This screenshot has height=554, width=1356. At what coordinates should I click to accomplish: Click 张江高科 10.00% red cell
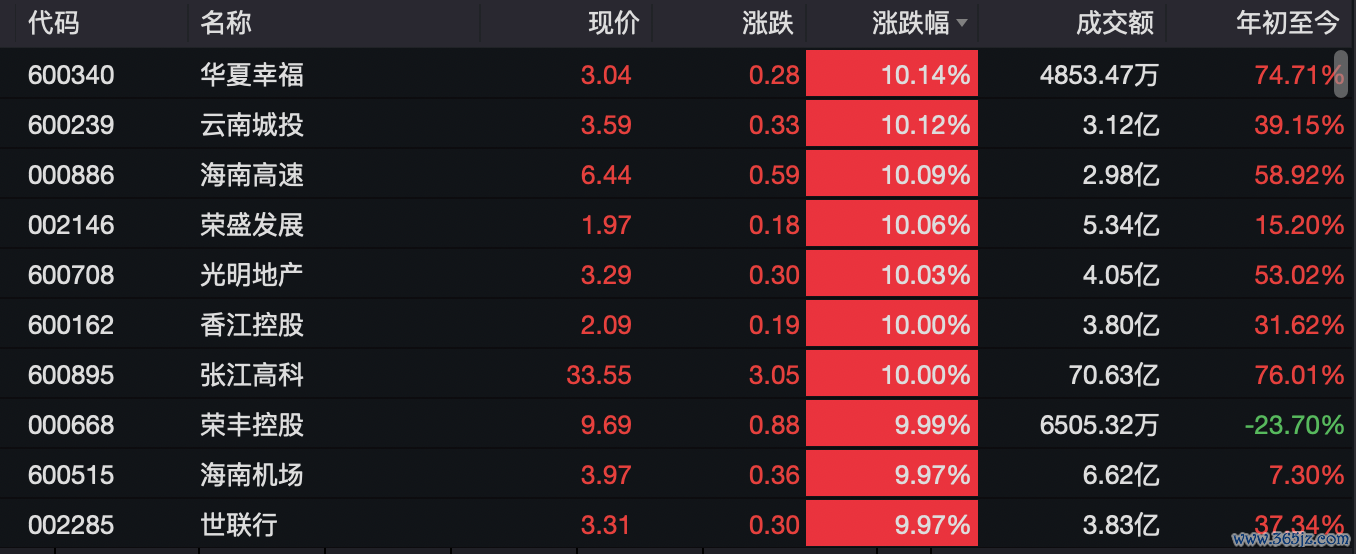(892, 375)
